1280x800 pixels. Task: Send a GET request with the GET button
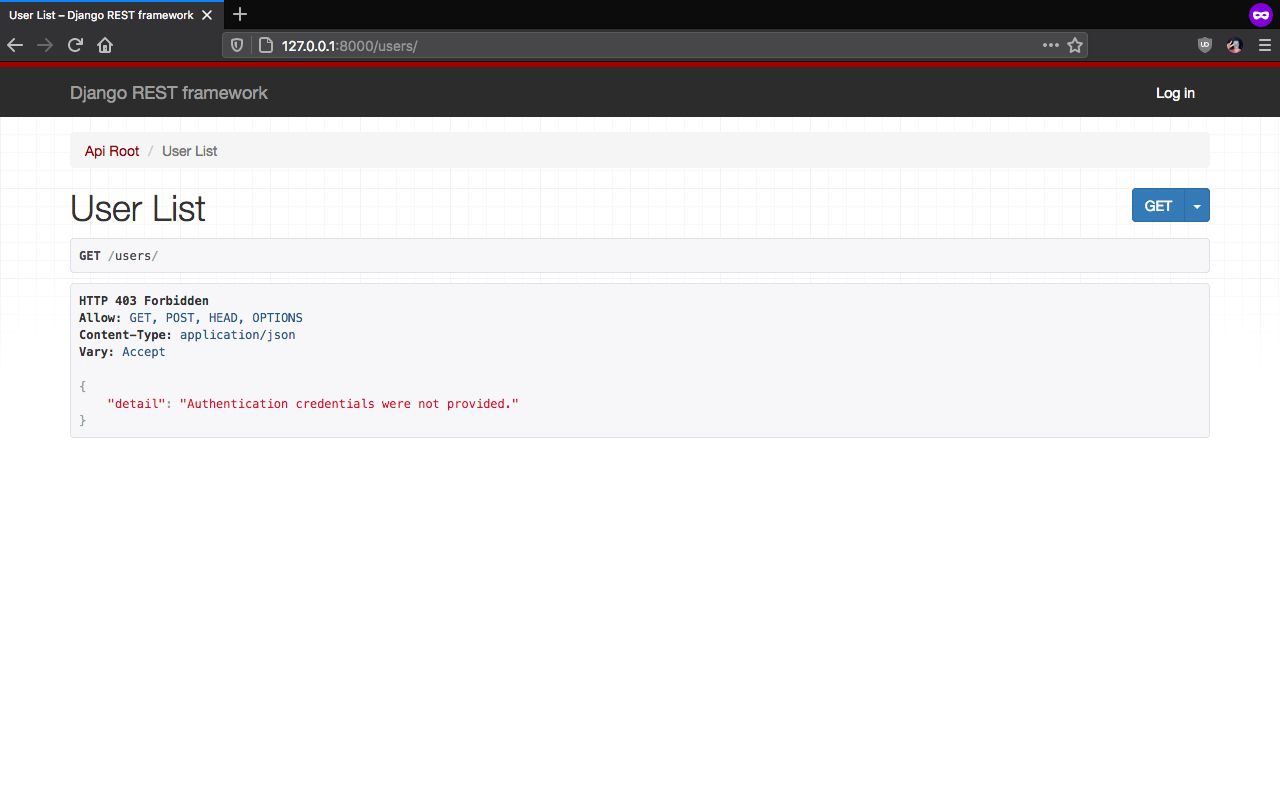click(1158, 205)
